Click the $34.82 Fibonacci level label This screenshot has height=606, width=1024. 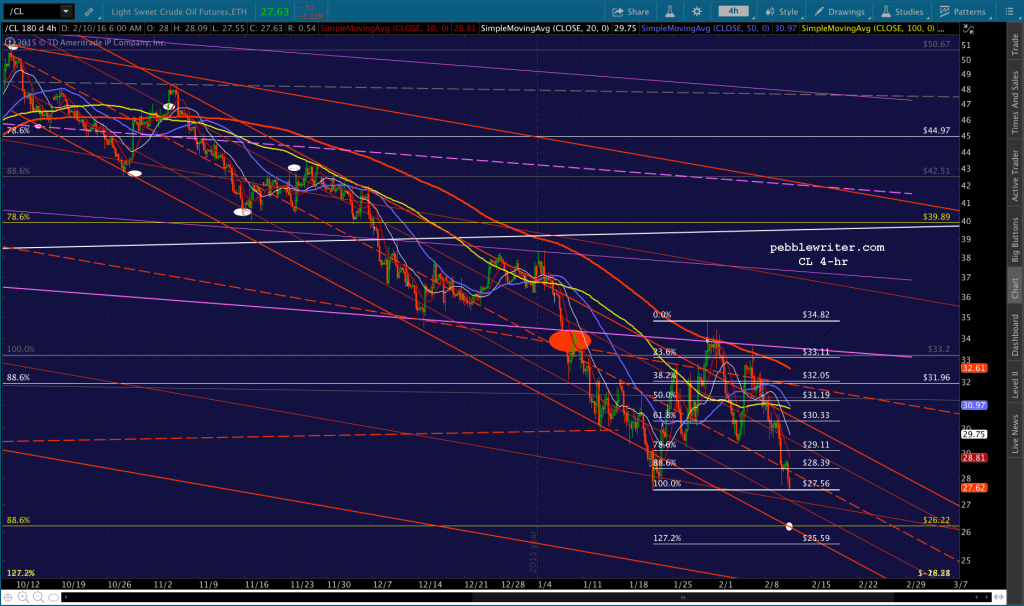click(x=816, y=315)
